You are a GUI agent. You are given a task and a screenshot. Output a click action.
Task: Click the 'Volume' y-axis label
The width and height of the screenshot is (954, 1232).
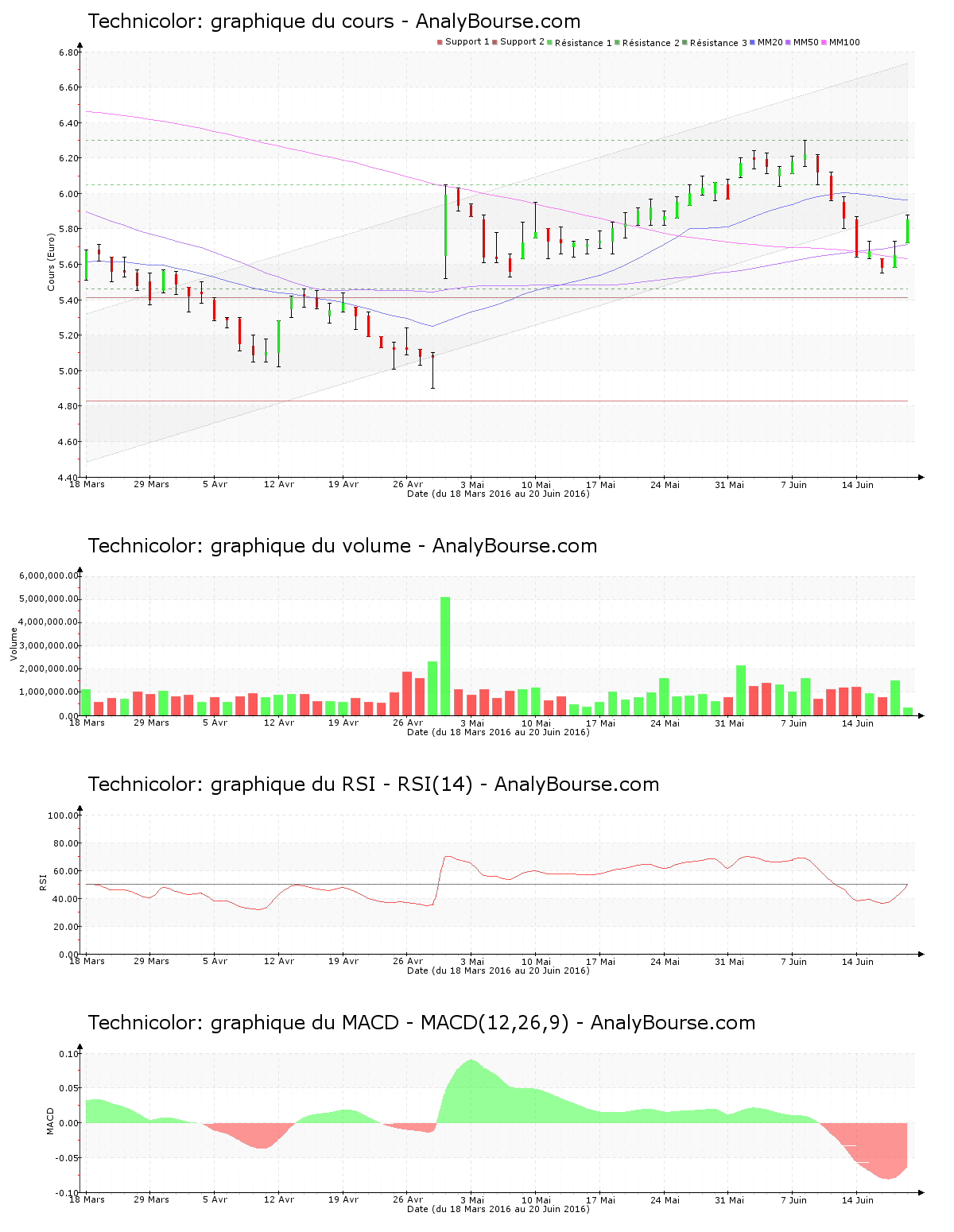(x=14, y=644)
